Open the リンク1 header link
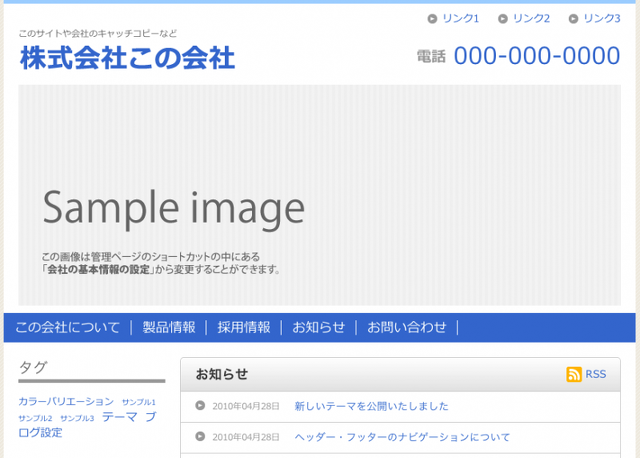640x458 pixels. 461,19
